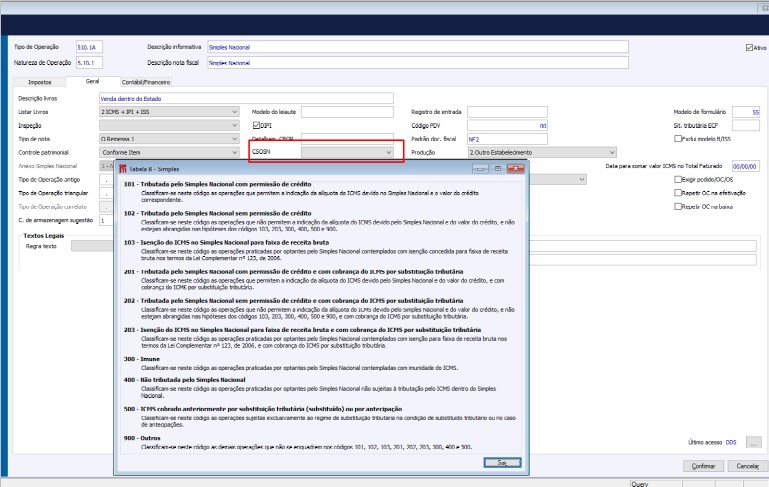
Task: Click the DDS value next to Último acesso
Action: coord(731,442)
